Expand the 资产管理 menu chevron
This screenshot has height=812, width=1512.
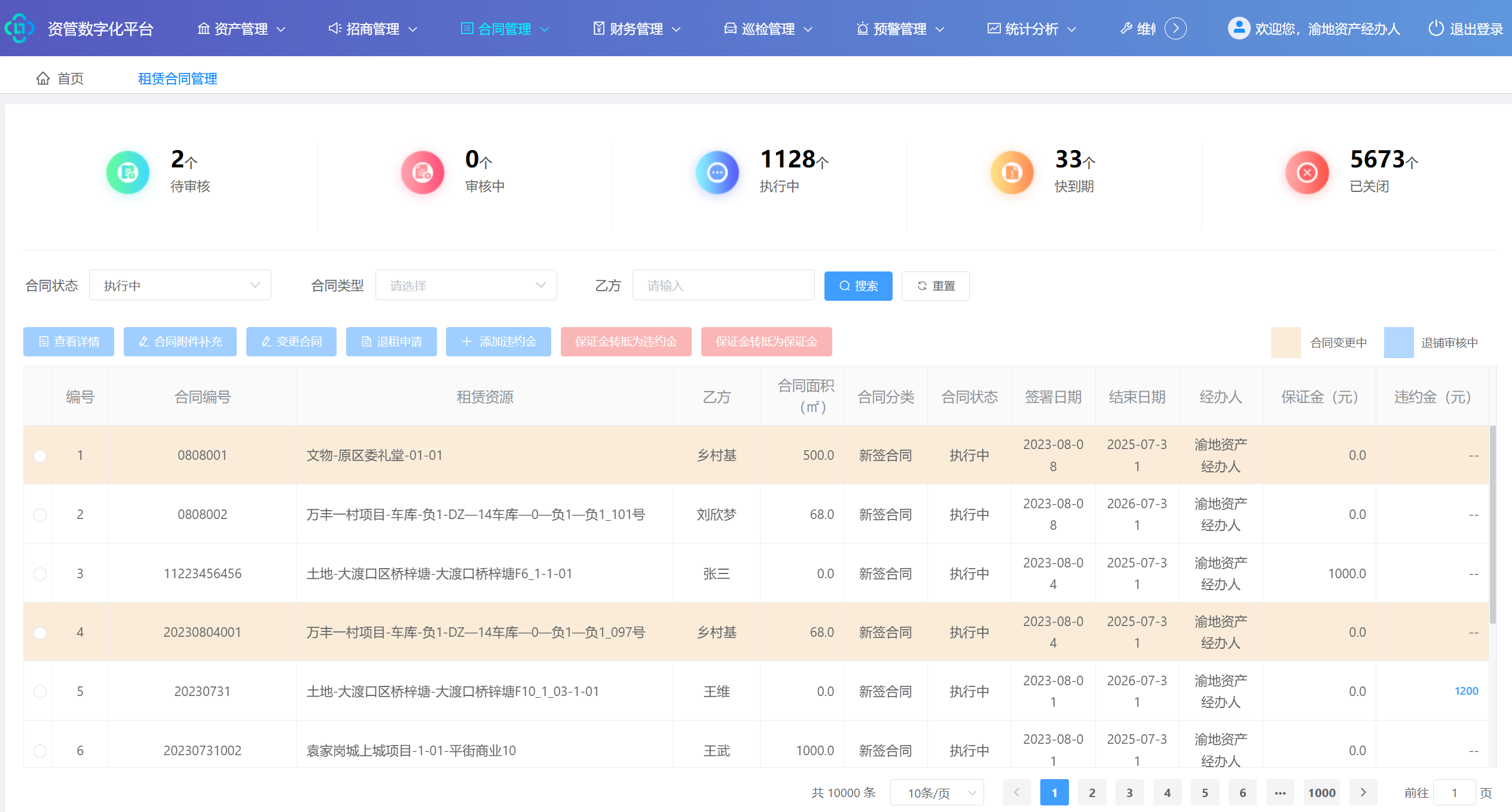281,29
